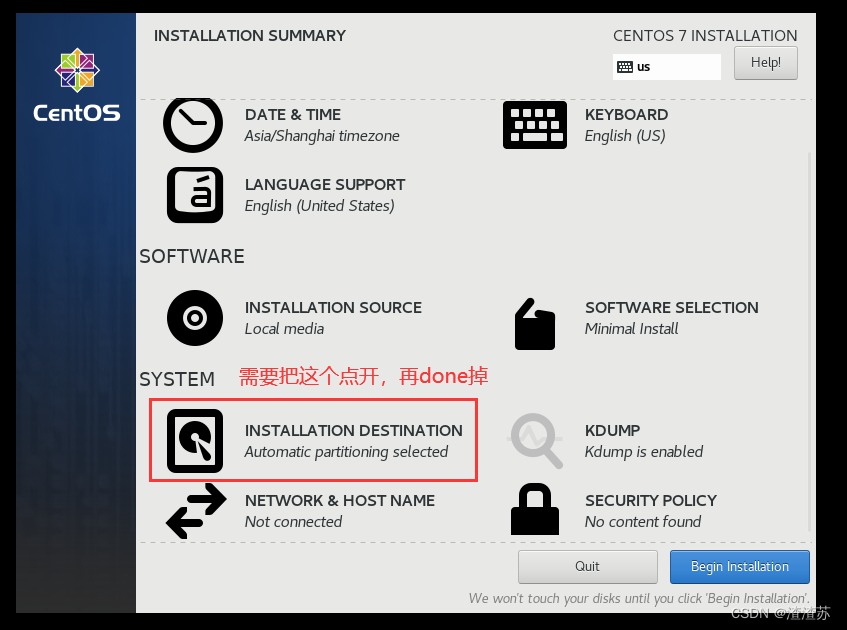The height and width of the screenshot is (630, 847).
Task: Select the LANGUAGE SUPPORT label
Action: [x=325, y=185]
